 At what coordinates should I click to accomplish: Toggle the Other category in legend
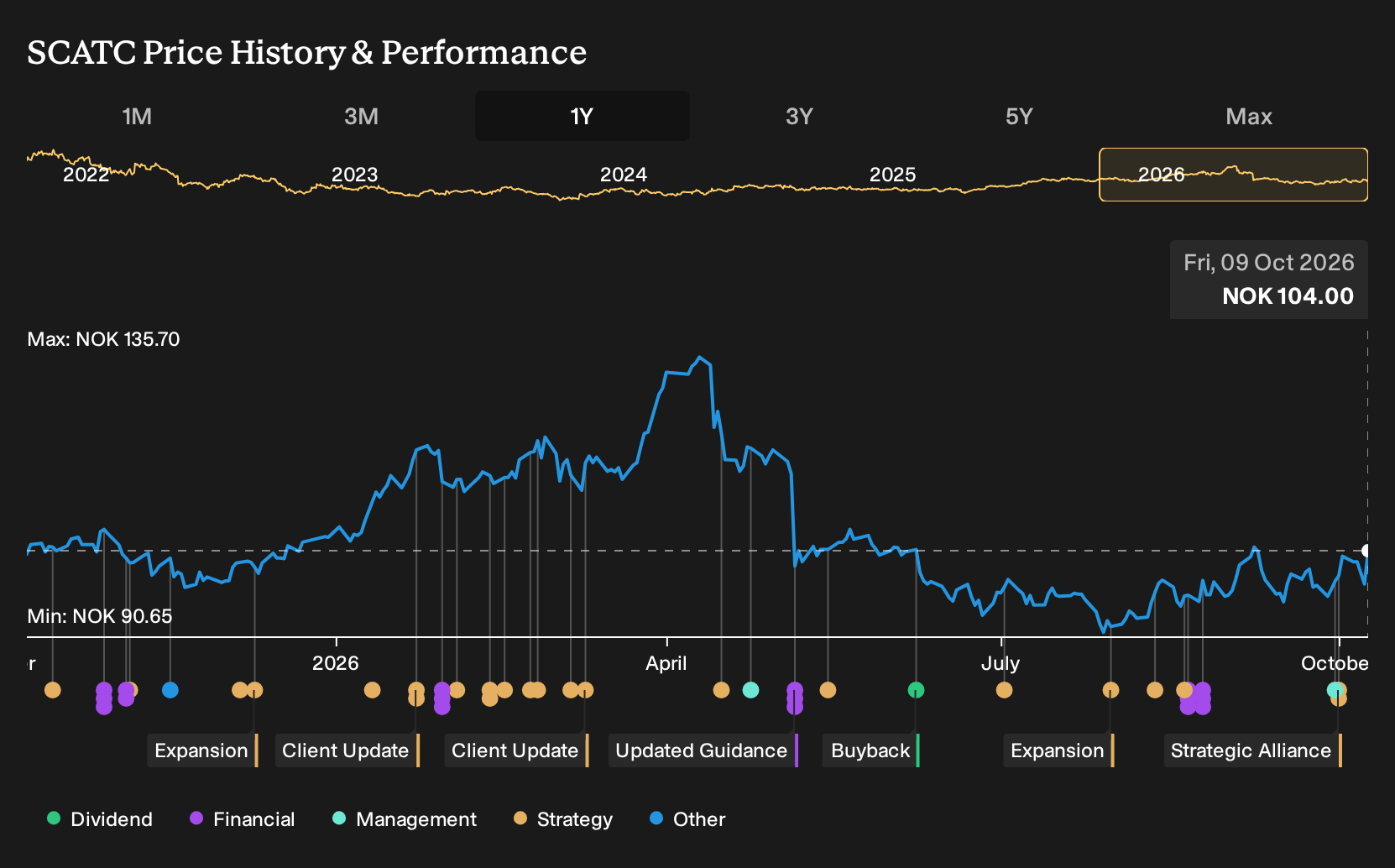(x=687, y=819)
